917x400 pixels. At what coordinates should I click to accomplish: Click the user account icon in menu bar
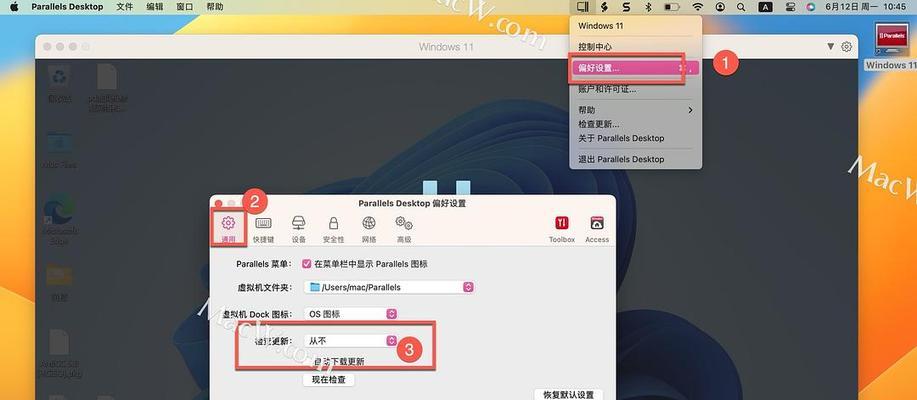(x=720, y=7)
